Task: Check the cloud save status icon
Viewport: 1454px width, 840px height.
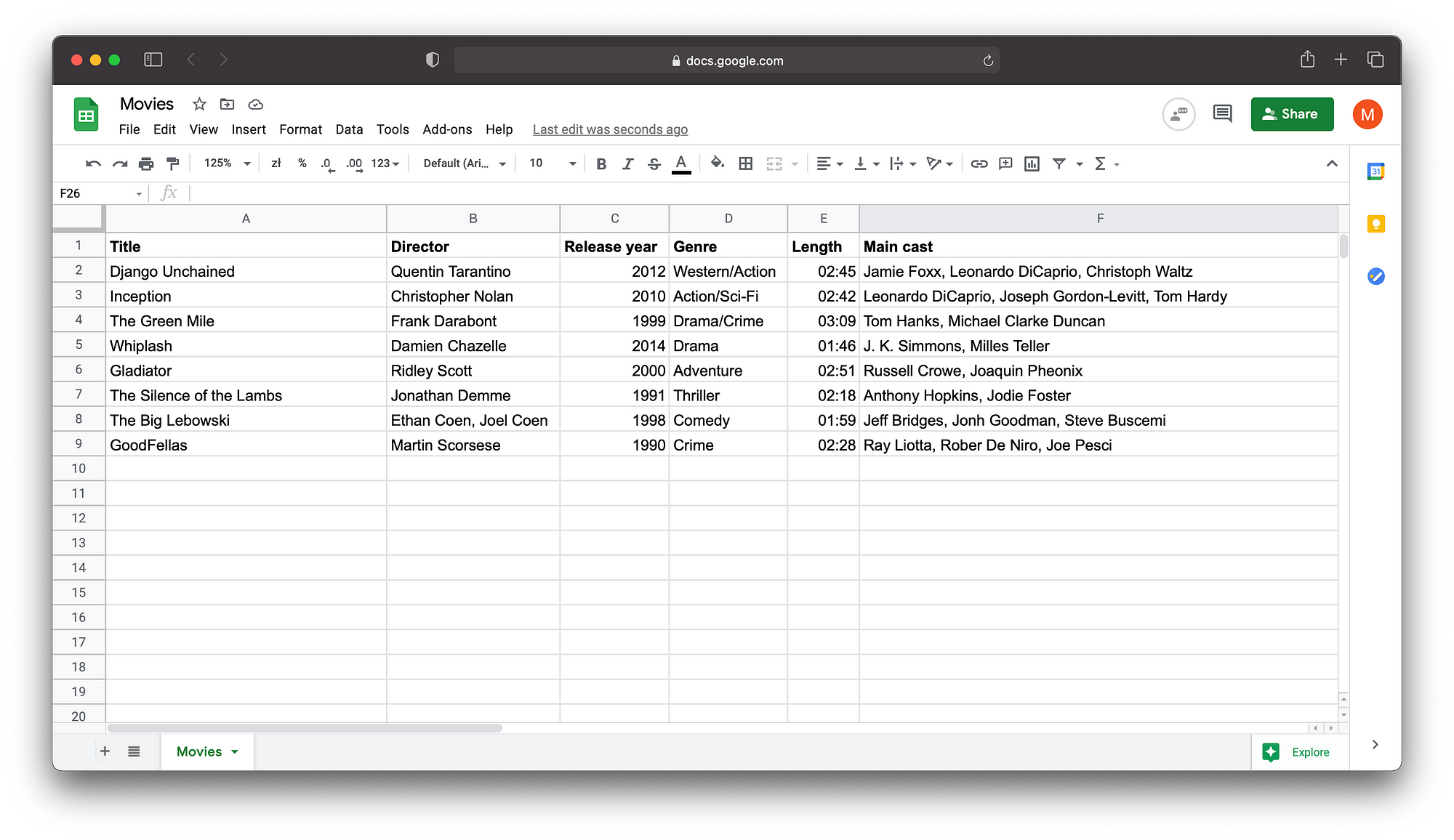Action: [x=255, y=104]
